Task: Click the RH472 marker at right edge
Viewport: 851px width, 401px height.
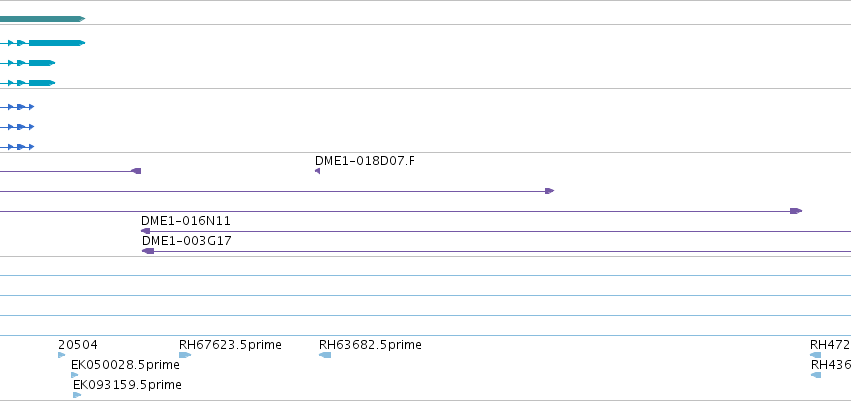Action: [x=815, y=355]
